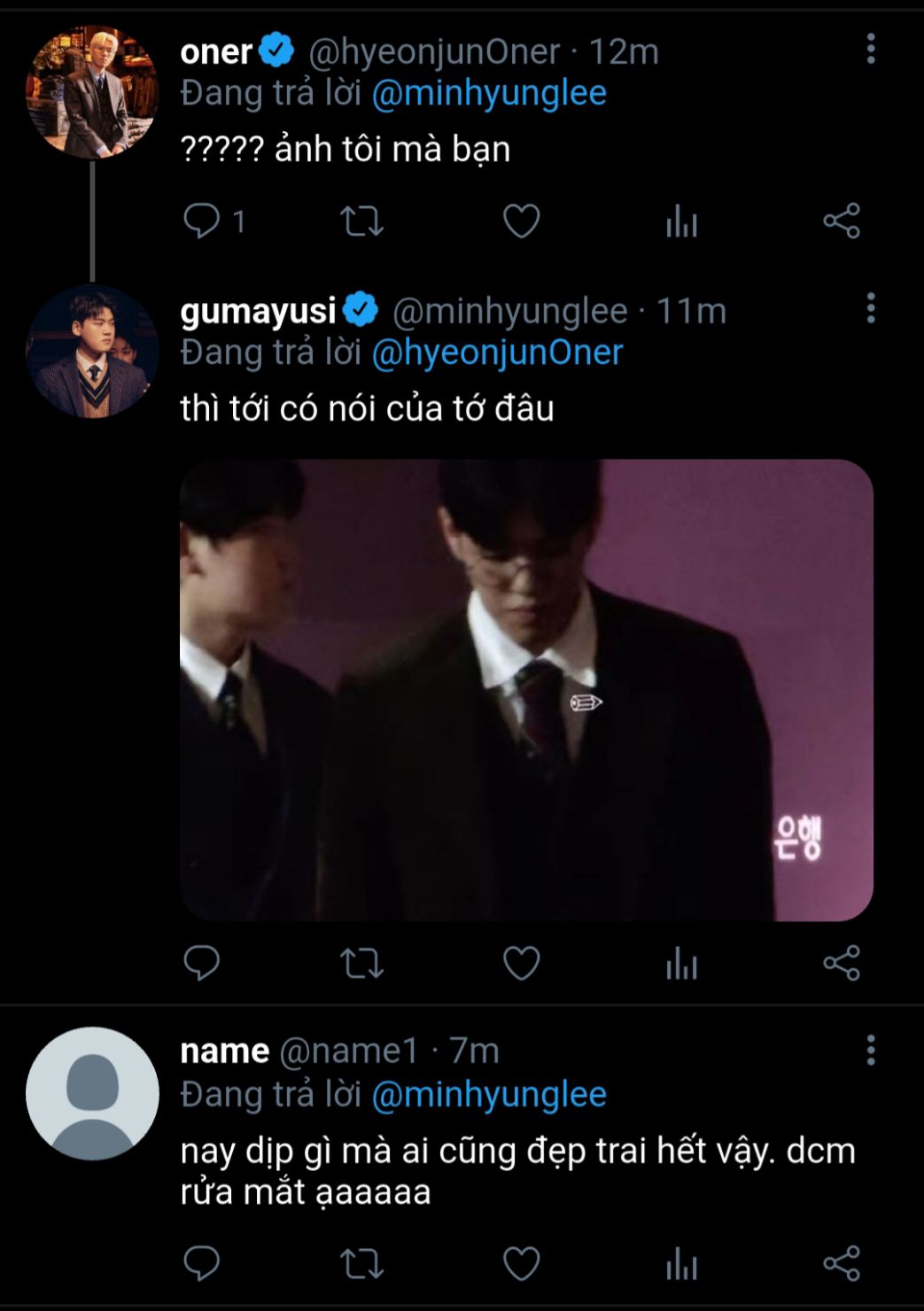Open @hyeonjunOner mention in gumayusi's reply
Viewport: 924px width, 1311px height.
click(x=497, y=353)
